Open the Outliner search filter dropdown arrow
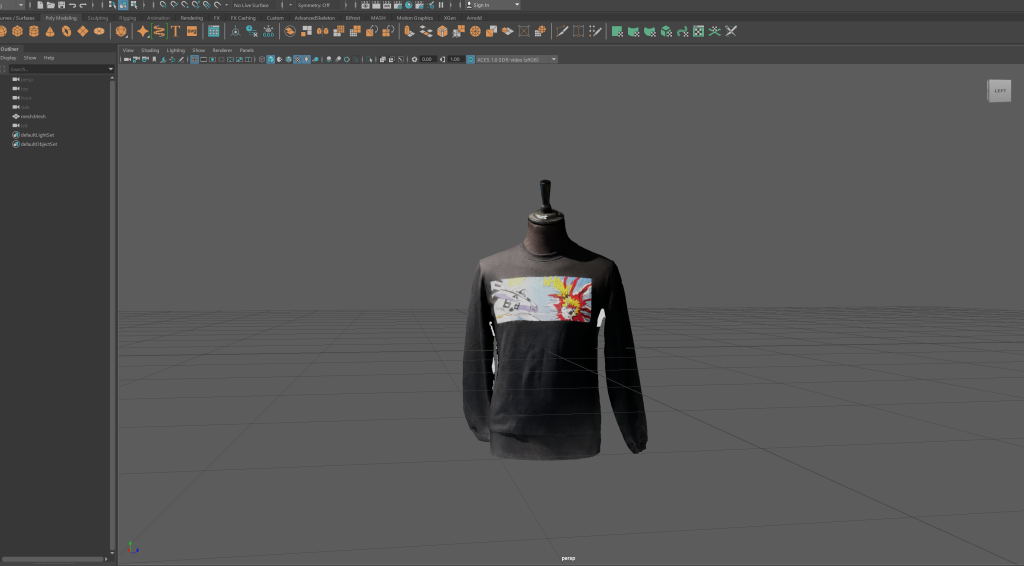The image size is (1024, 566). tap(110, 69)
